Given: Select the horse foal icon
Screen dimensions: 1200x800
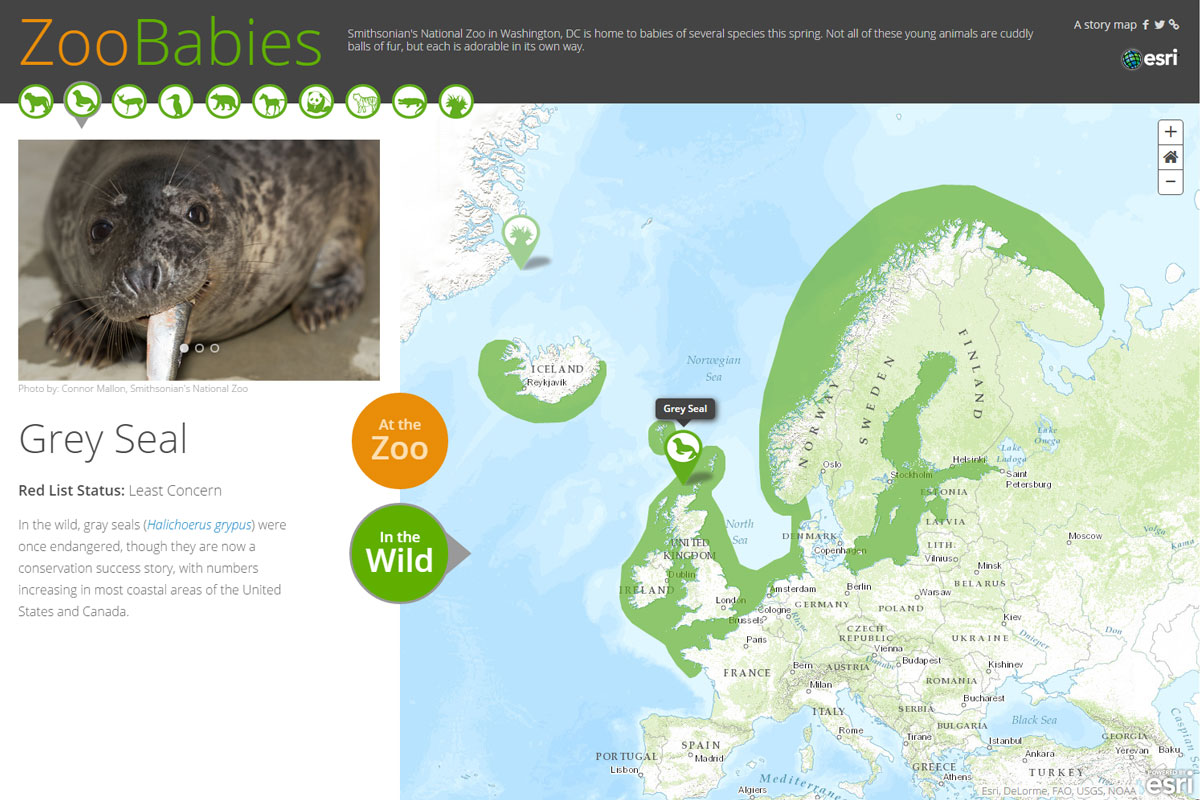Looking at the screenshot, I should pyautogui.click(x=270, y=101).
